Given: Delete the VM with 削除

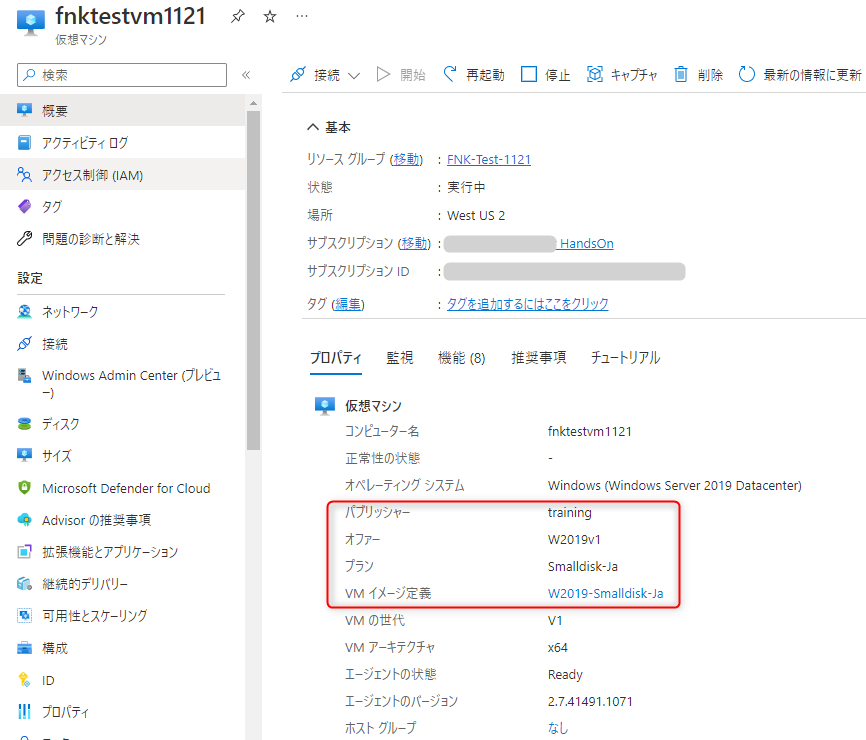Looking at the screenshot, I should [699, 75].
